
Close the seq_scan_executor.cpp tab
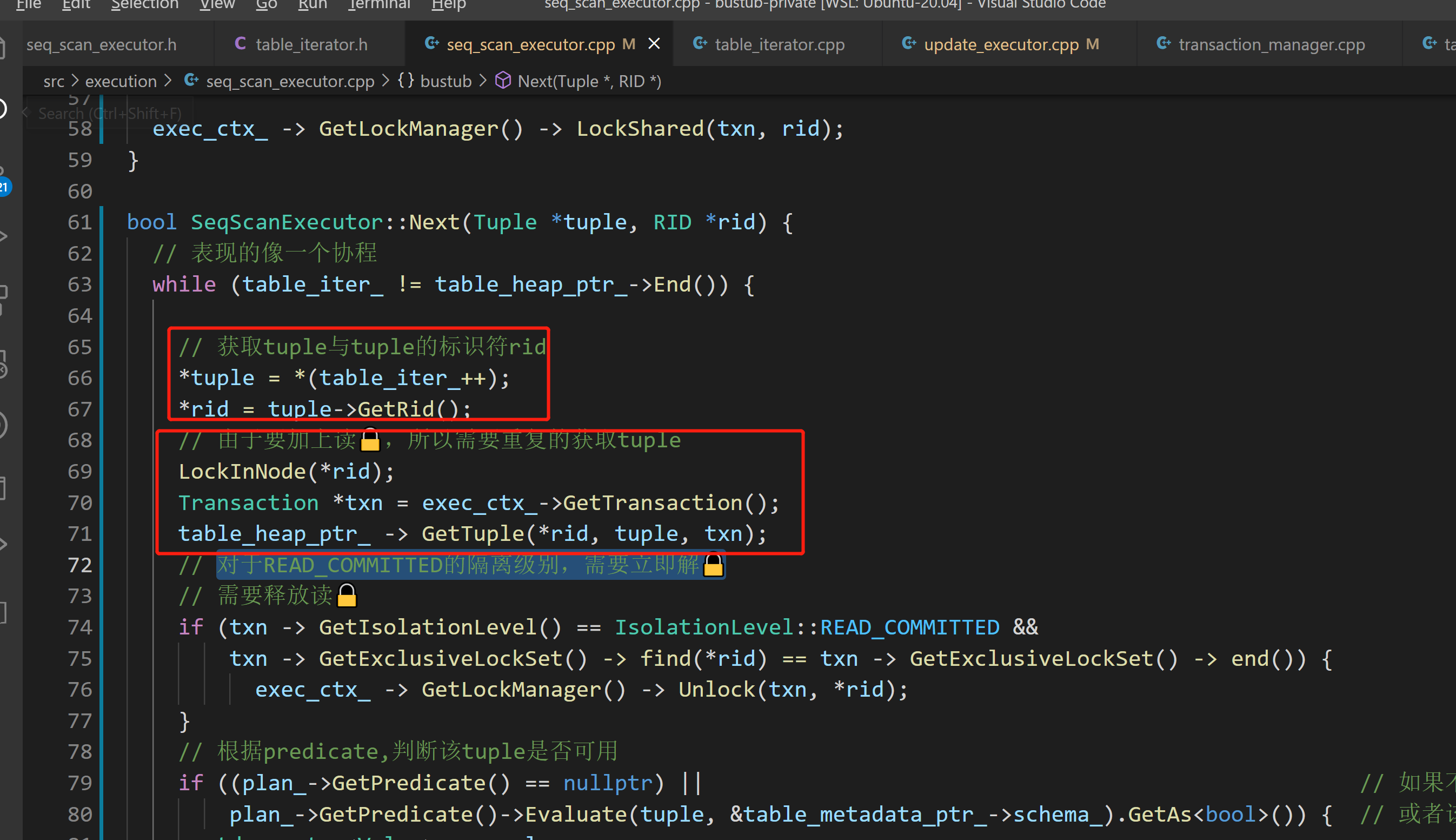tap(654, 44)
